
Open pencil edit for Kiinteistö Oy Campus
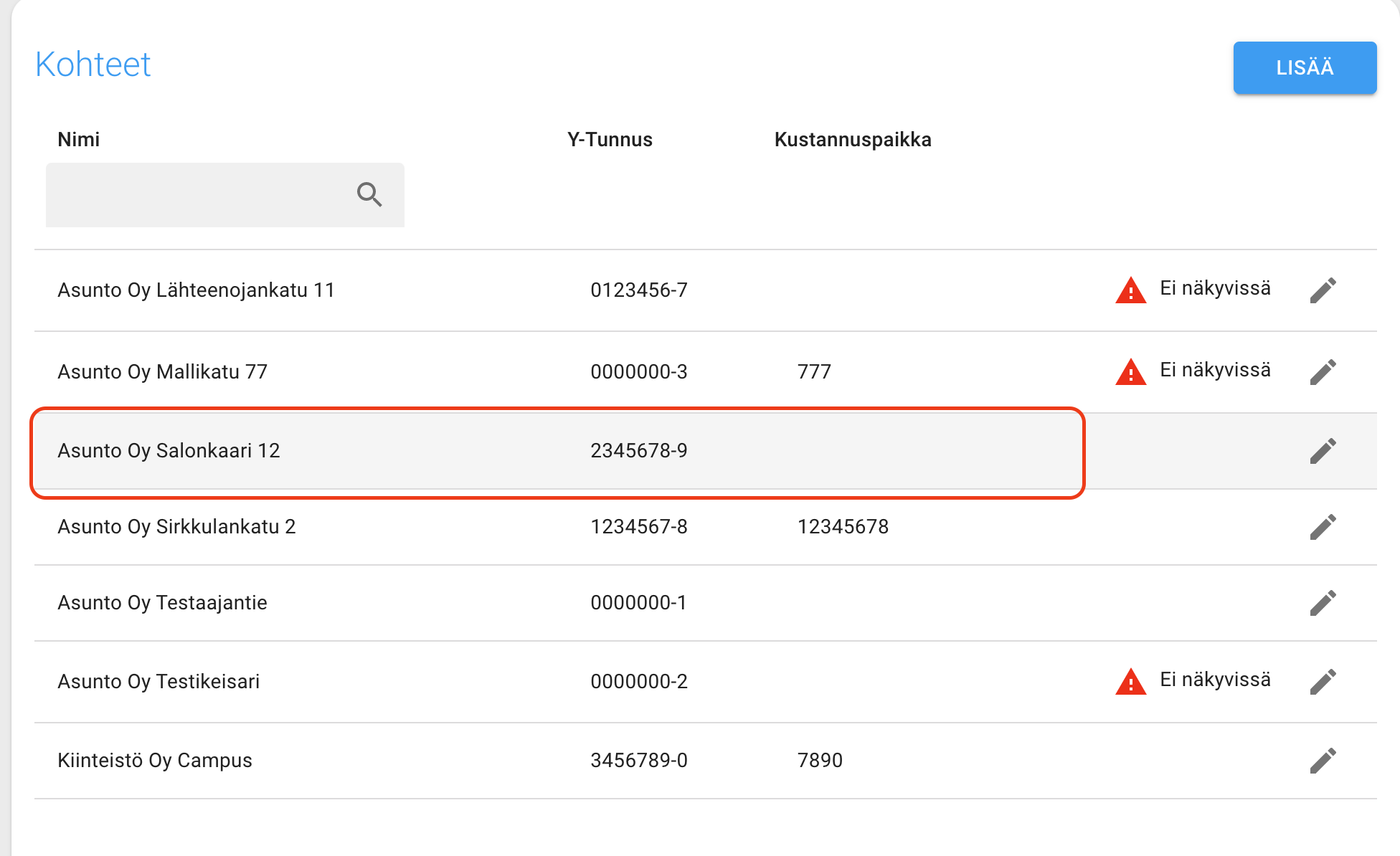pyautogui.click(x=1323, y=761)
